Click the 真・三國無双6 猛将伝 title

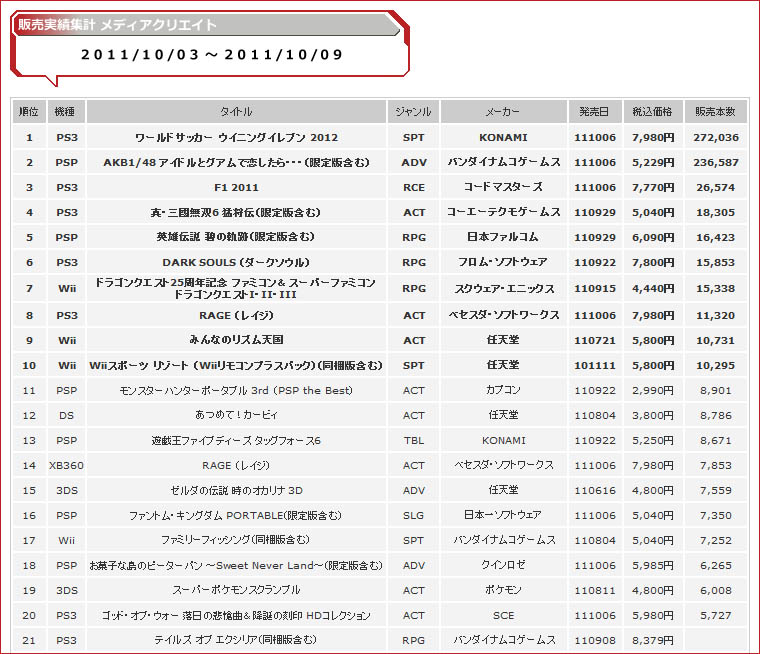(x=236, y=212)
